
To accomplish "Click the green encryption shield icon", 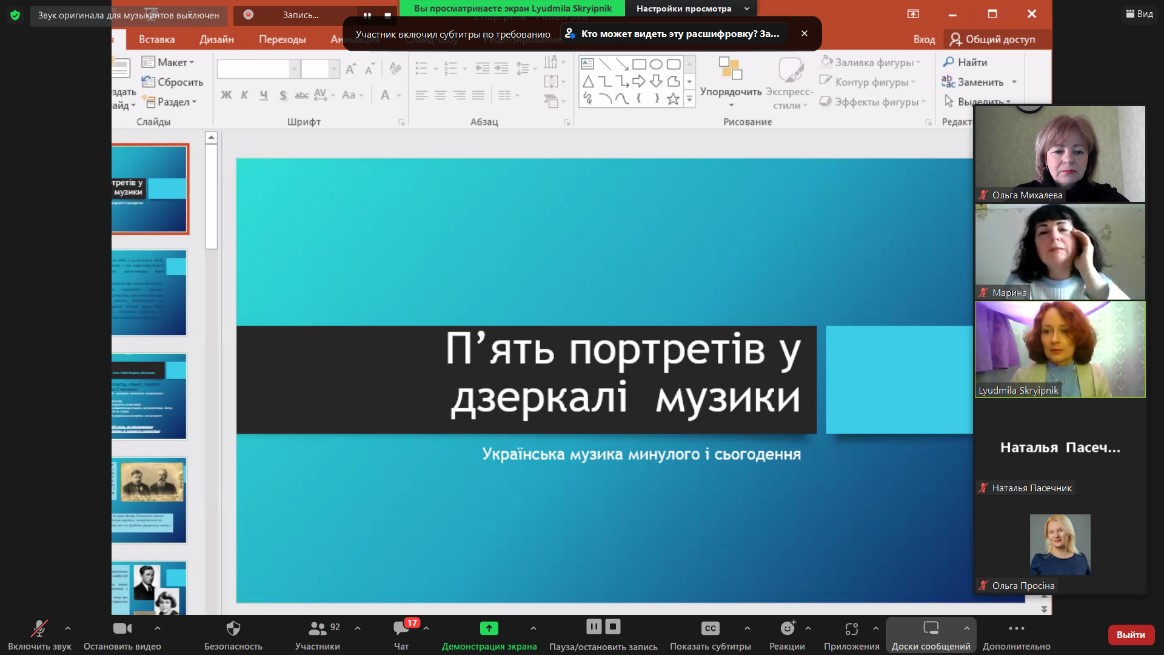I will point(15,14).
